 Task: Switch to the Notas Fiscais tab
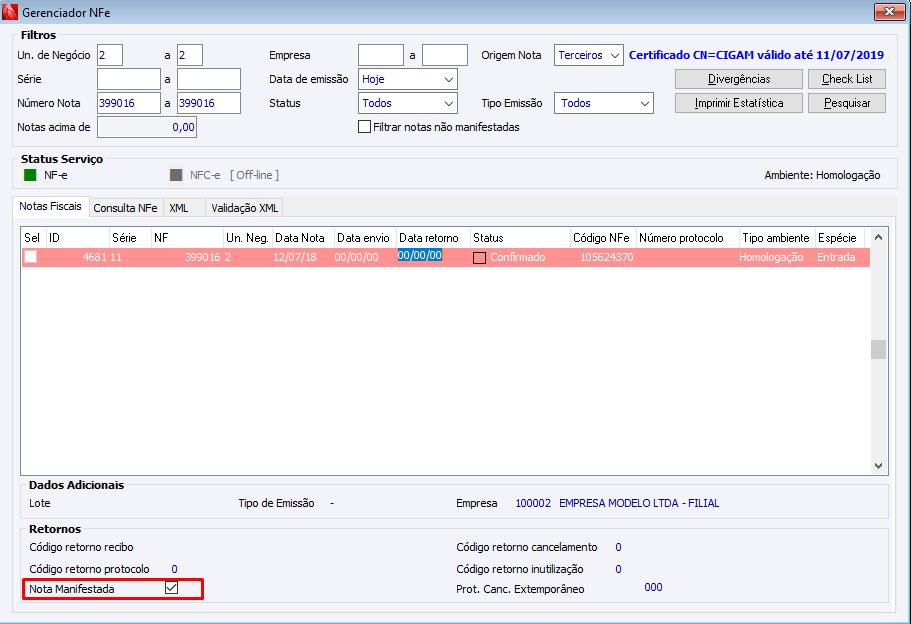click(x=51, y=206)
